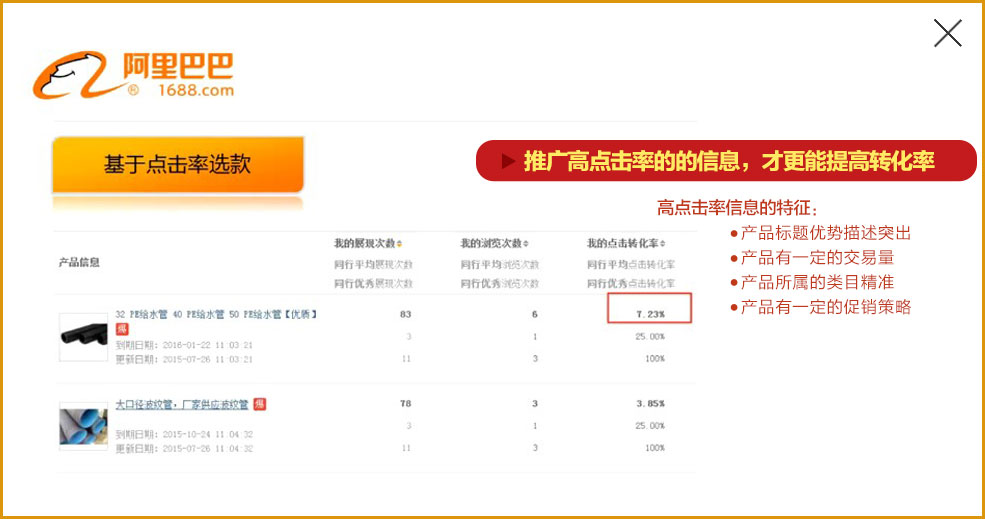Open the black PE water pipe thumbnail
Image resolution: width=985 pixels, height=519 pixels.
coord(83,337)
